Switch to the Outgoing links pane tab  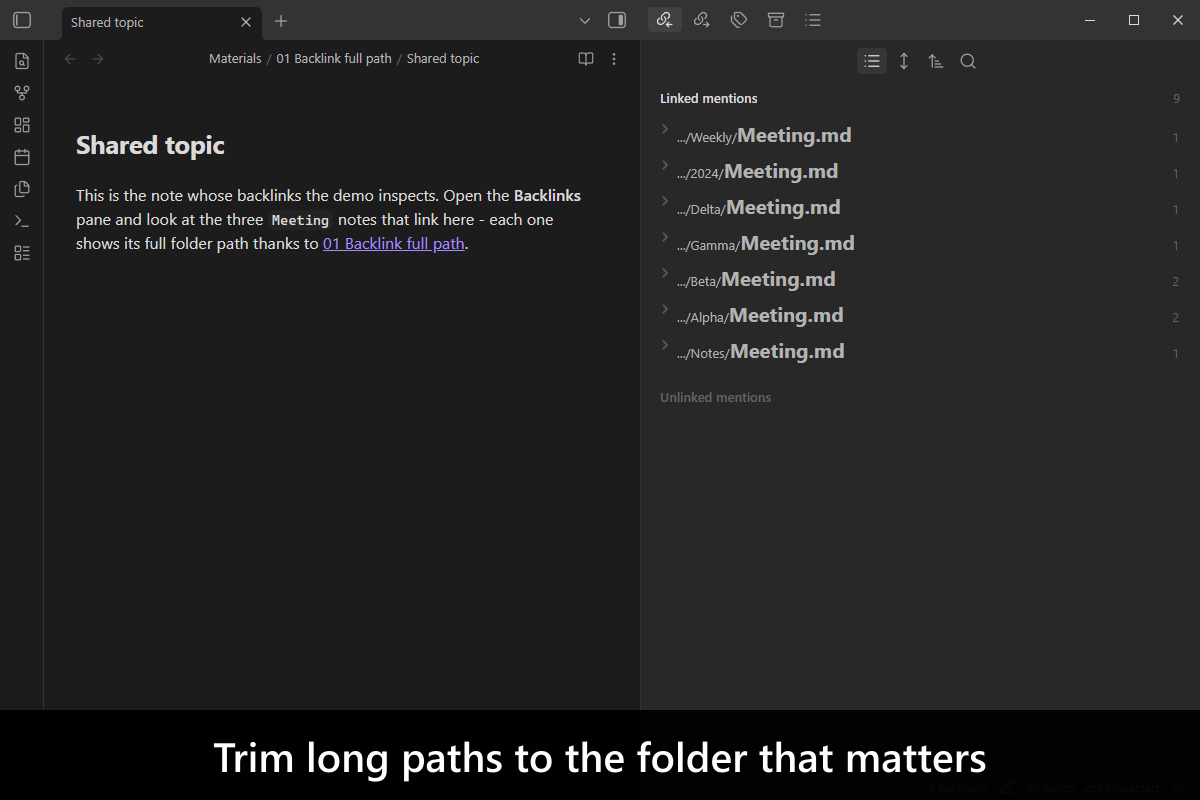click(702, 19)
